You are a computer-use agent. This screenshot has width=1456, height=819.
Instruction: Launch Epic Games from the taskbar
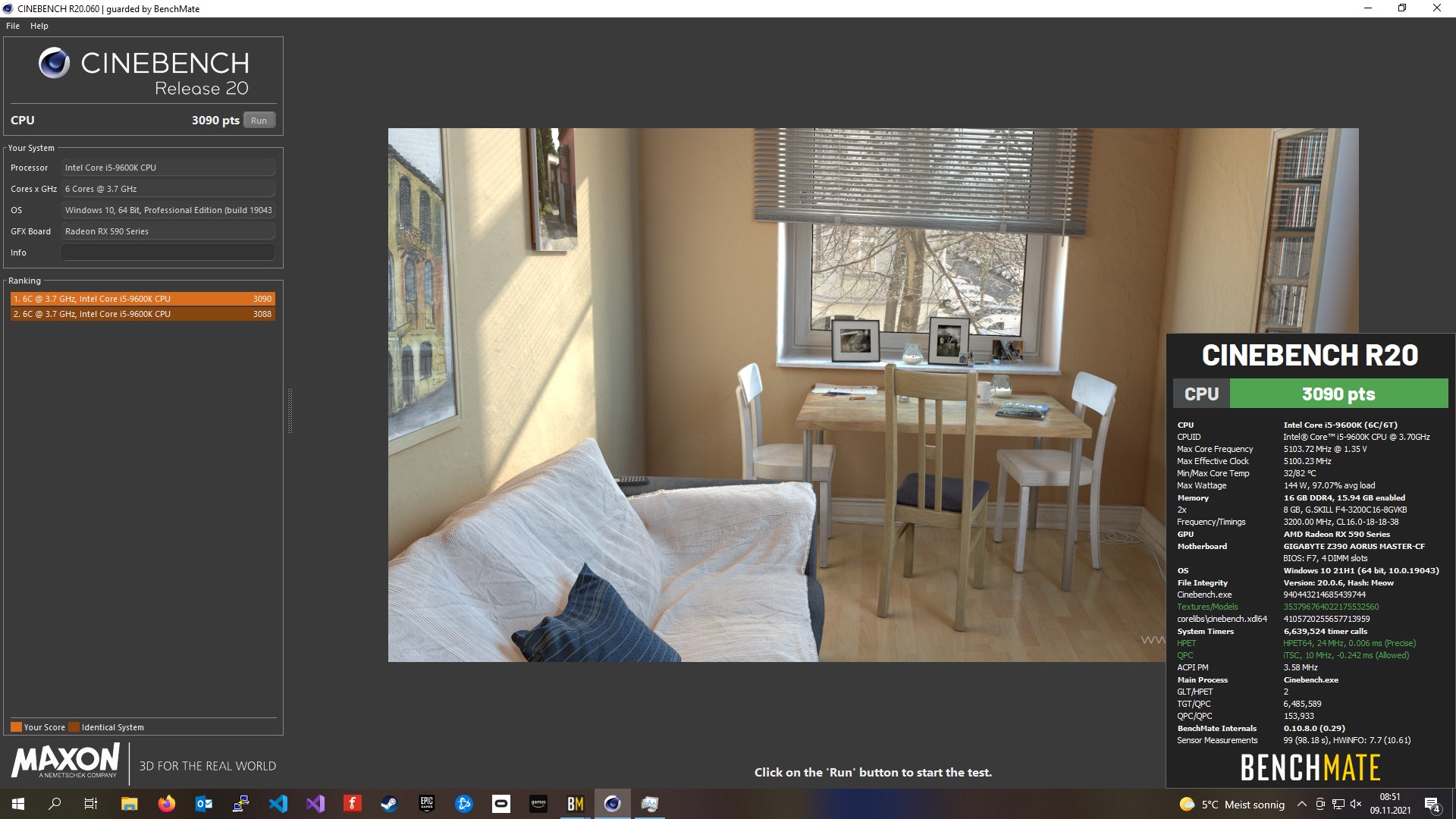coord(427,804)
